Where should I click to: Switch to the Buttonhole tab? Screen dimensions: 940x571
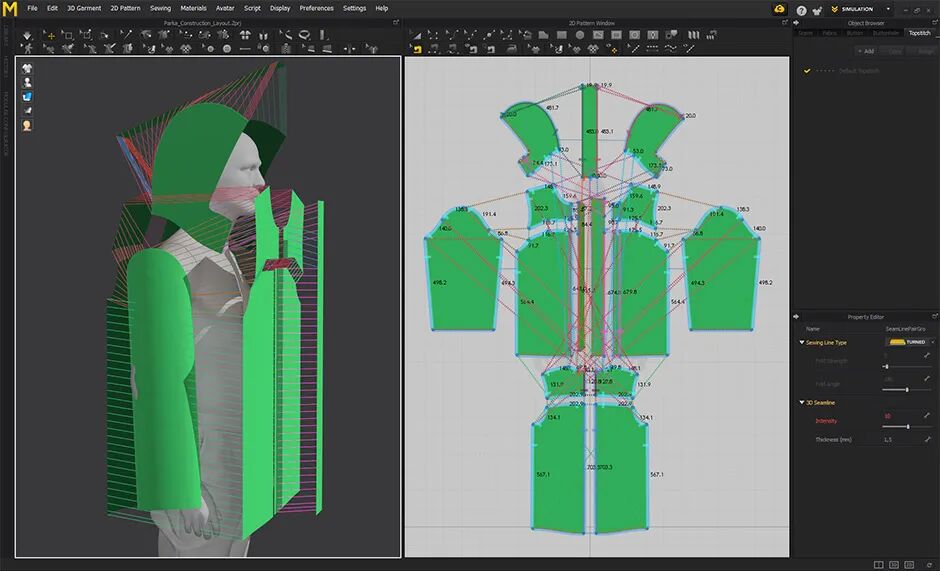point(885,33)
